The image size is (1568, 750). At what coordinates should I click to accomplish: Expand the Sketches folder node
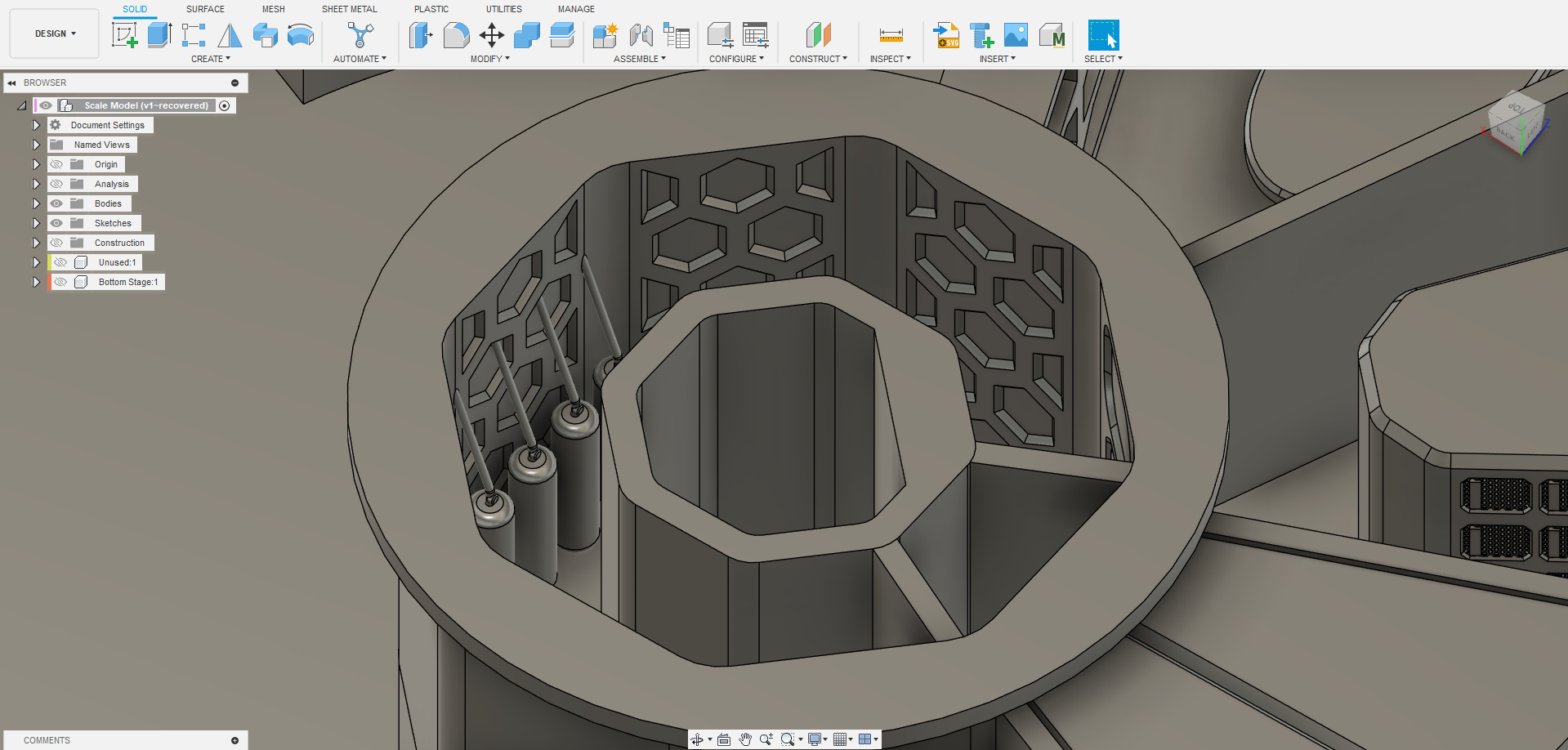pos(36,223)
